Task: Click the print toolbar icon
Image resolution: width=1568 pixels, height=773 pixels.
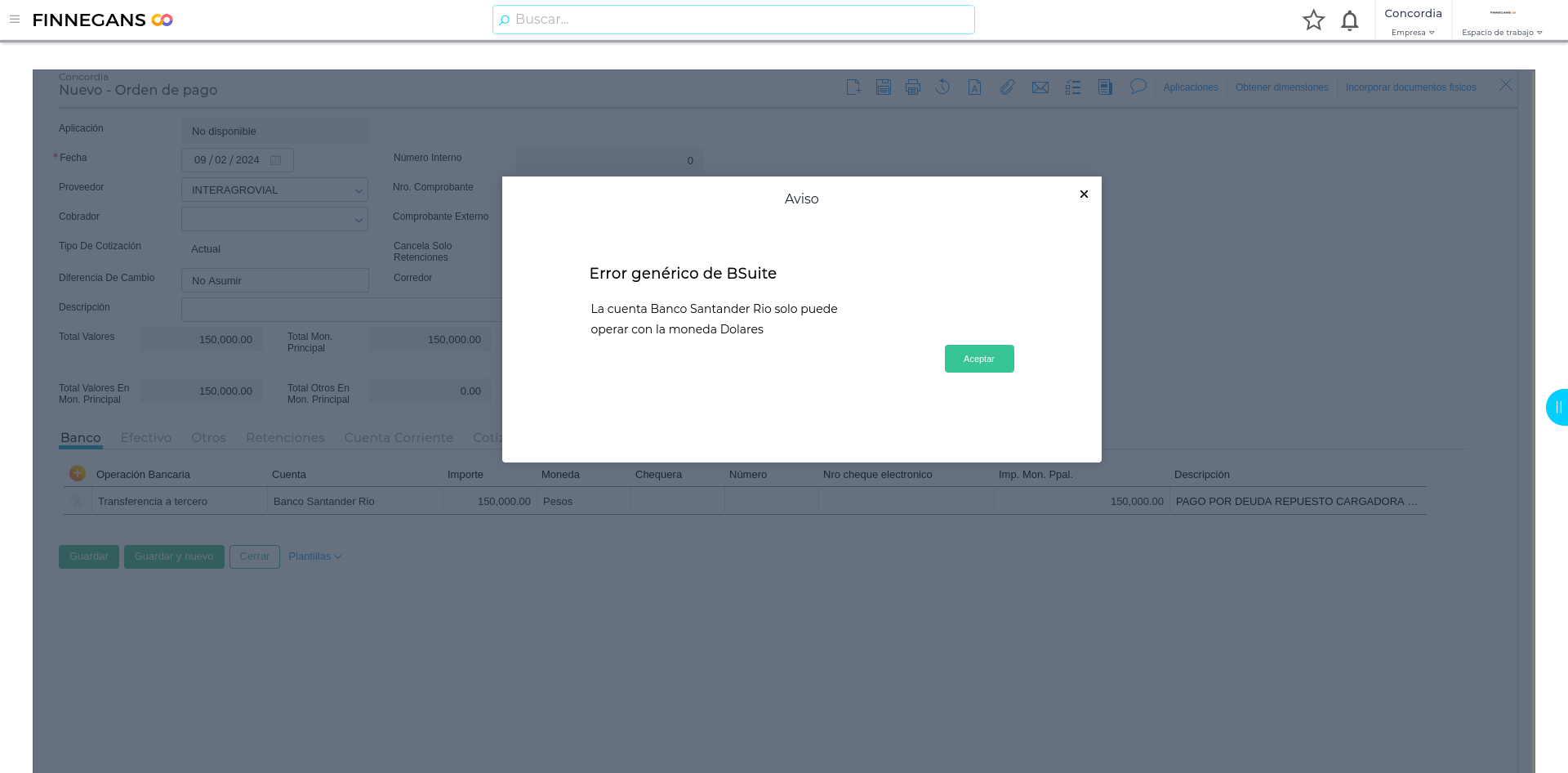Action: coord(913,87)
